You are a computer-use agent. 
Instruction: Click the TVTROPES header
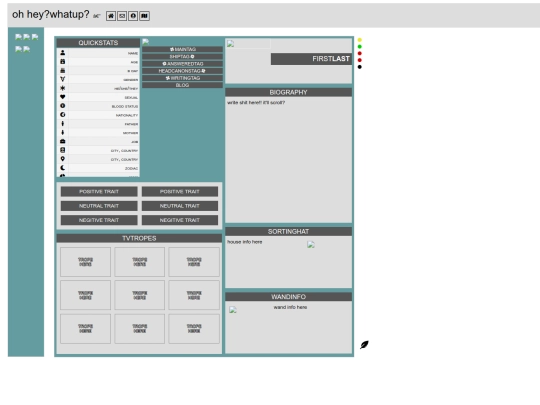pyautogui.click(x=139, y=238)
